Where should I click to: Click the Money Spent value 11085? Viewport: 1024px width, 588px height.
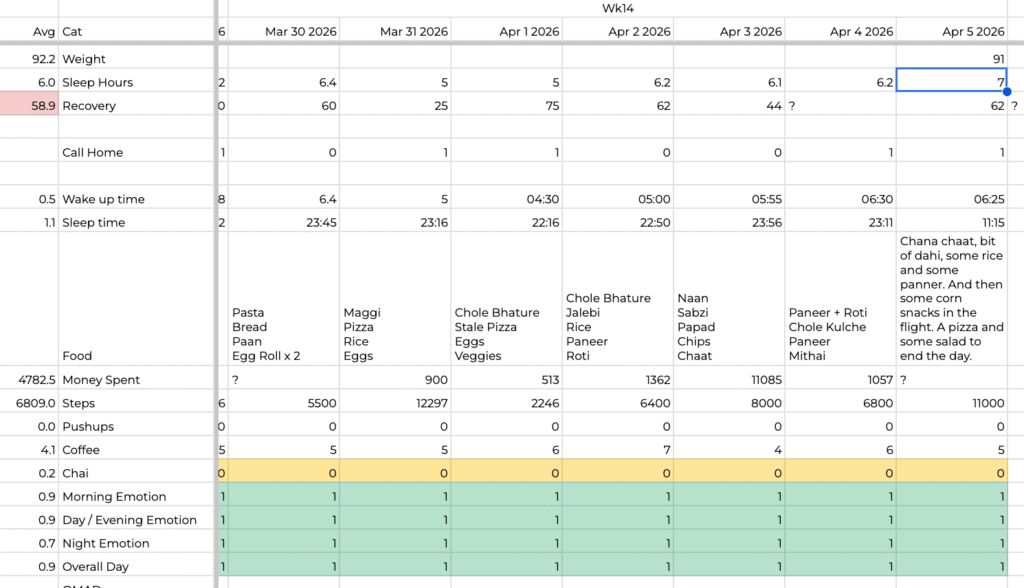(x=732, y=380)
